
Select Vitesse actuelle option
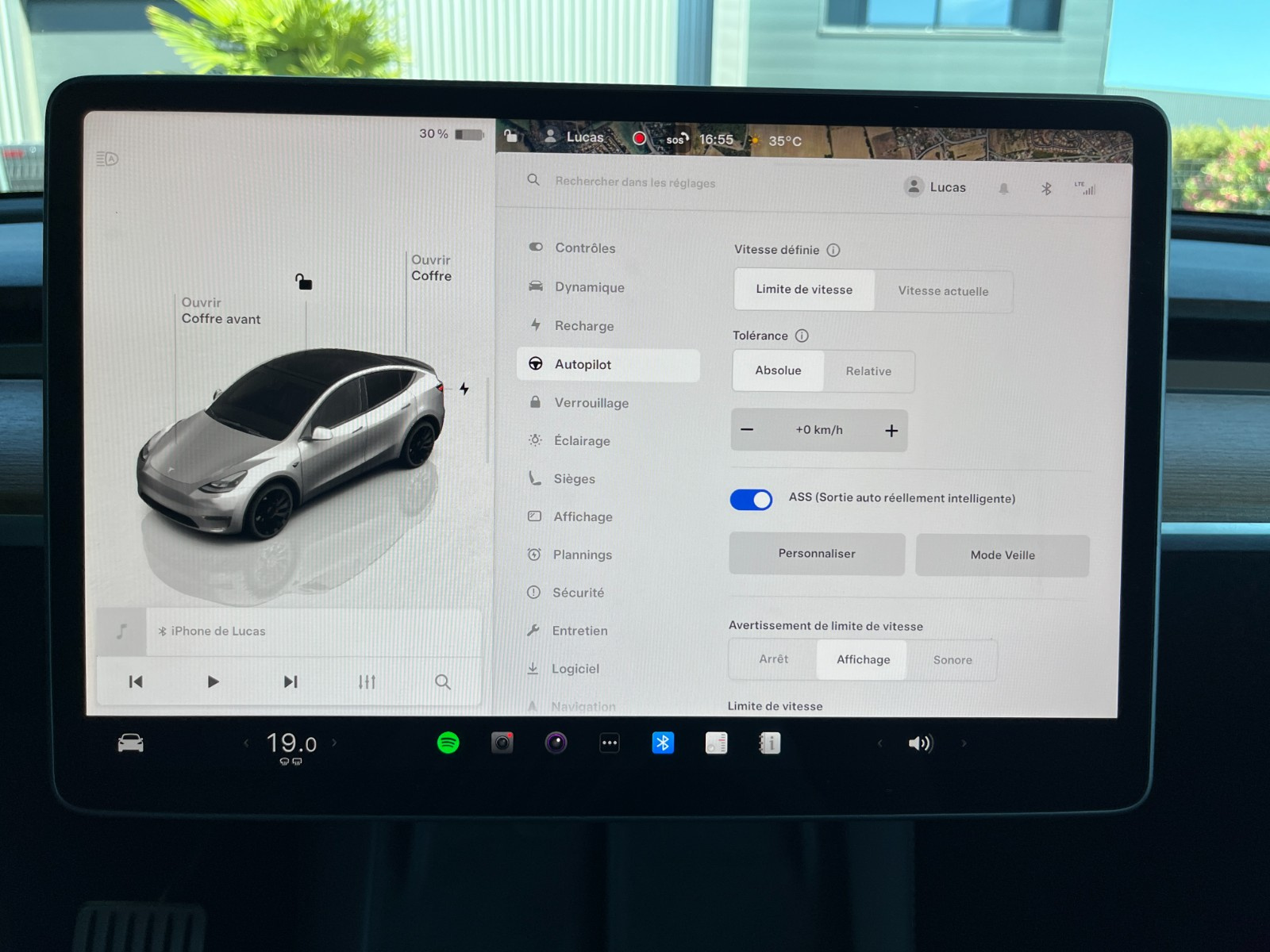pyautogui.click(x=943, y=291)
